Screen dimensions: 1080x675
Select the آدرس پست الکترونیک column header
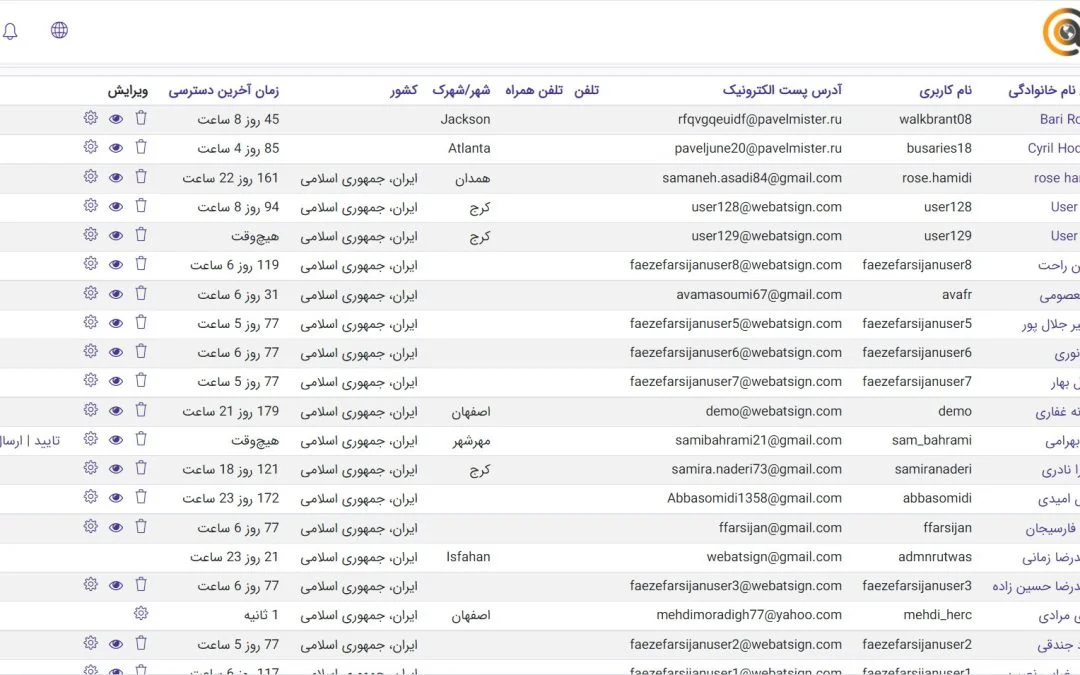click(x=782, y=91)
